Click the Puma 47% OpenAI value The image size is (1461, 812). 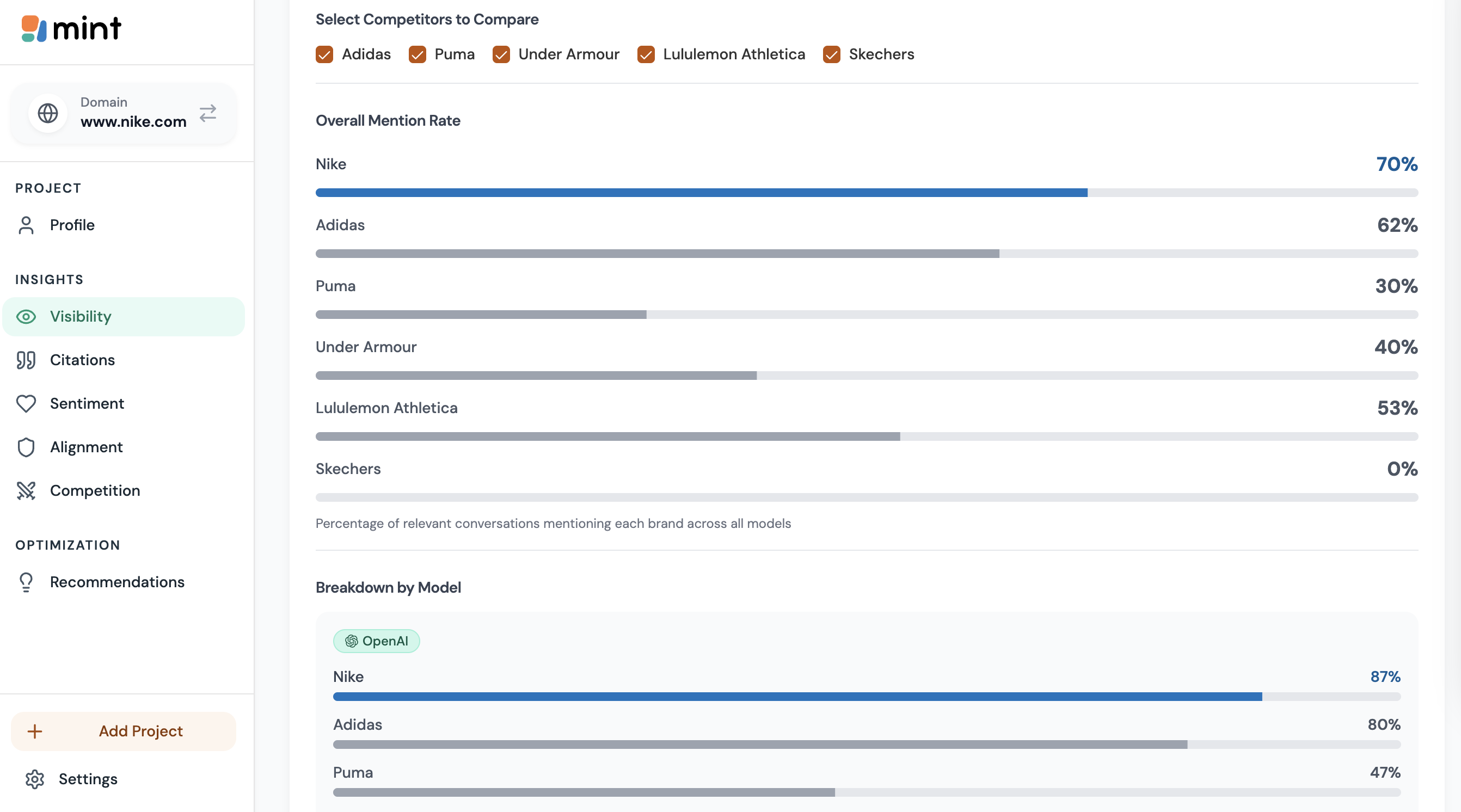pyautogui.click(x=1385, y=773)
